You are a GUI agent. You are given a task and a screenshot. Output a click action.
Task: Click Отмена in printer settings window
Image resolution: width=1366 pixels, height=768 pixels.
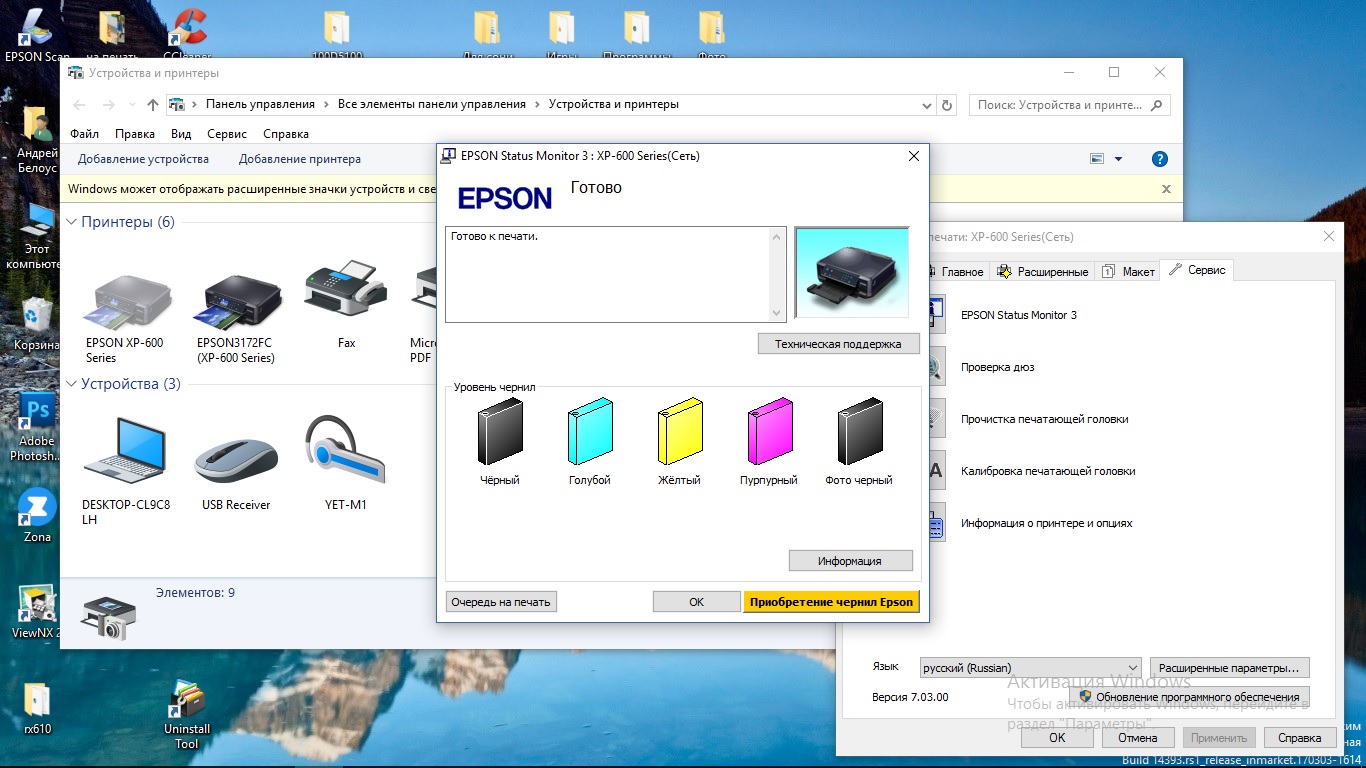[1138, 738]
